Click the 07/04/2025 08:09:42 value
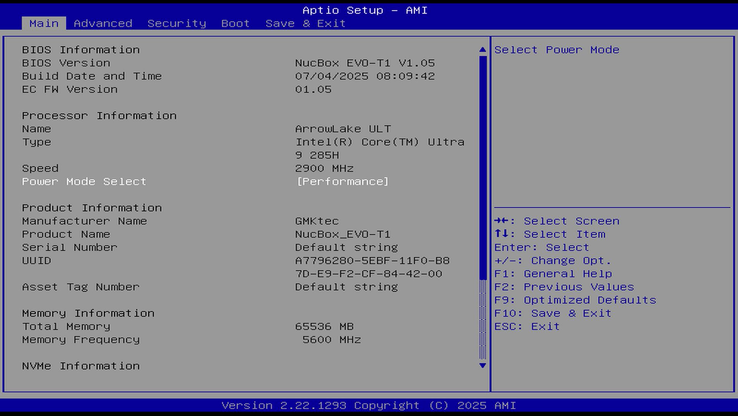Screen dimensions: 738x416 (x=365, y=76)
